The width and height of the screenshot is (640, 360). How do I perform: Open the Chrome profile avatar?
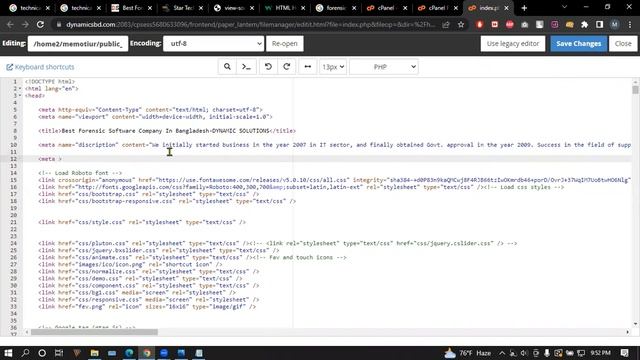click(614, 24)
